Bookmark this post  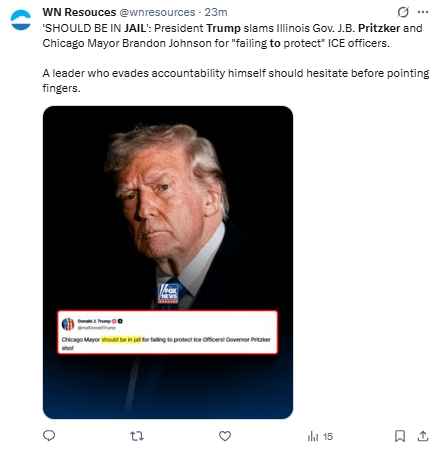[400, 436]
